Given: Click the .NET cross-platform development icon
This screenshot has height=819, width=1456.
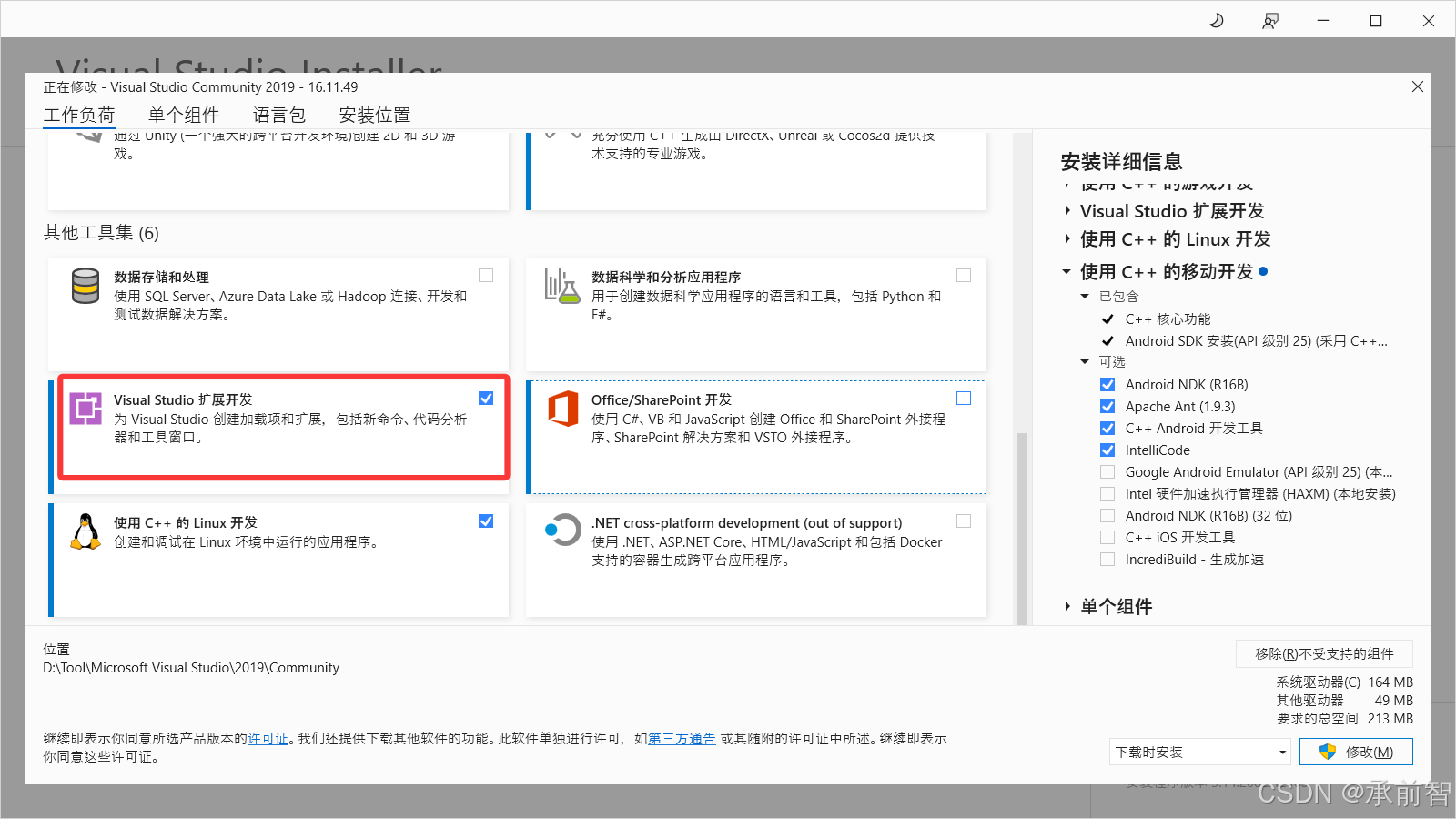Looking at the screenshot, I should (562, 530).
